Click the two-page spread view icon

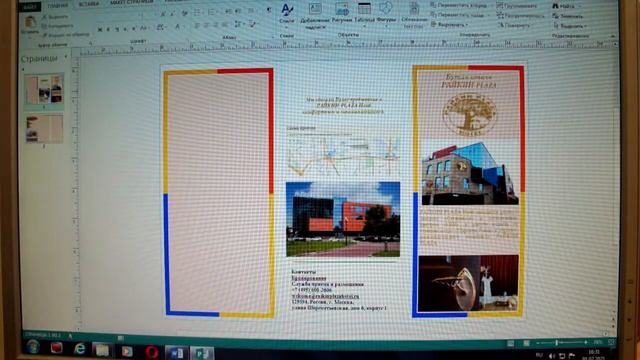point(526,343)
